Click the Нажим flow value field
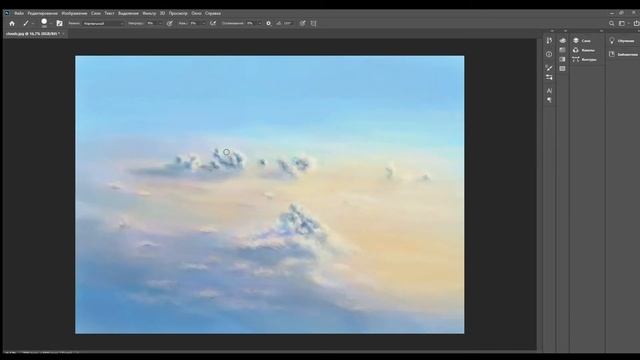Image resolution: width=640 pixels, height=360 pixels. (194, 23)
